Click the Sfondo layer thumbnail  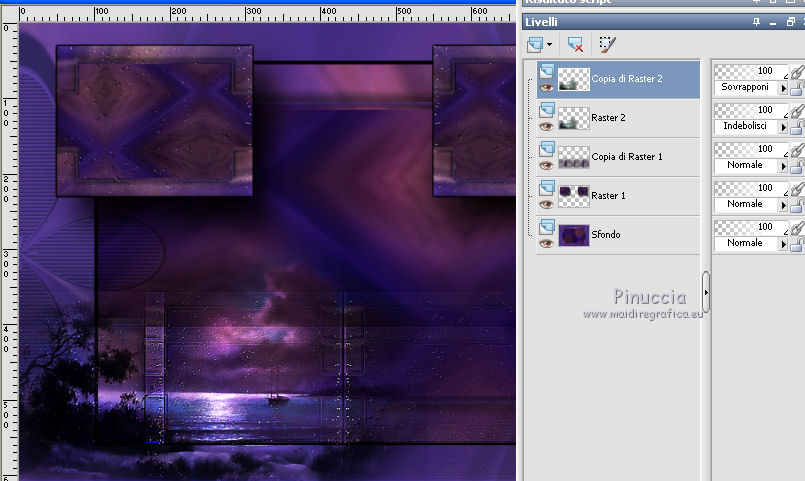click(x=573, y=235)
